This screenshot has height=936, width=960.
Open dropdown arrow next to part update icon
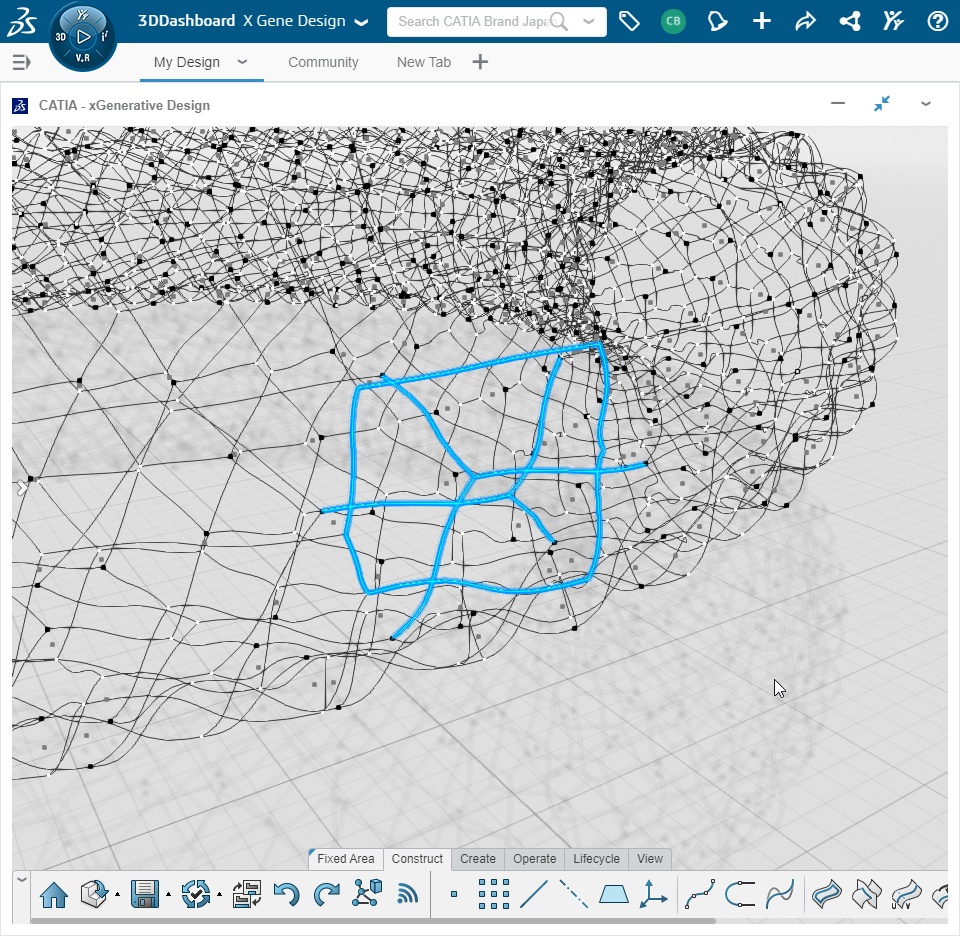(x=118, y=895)
